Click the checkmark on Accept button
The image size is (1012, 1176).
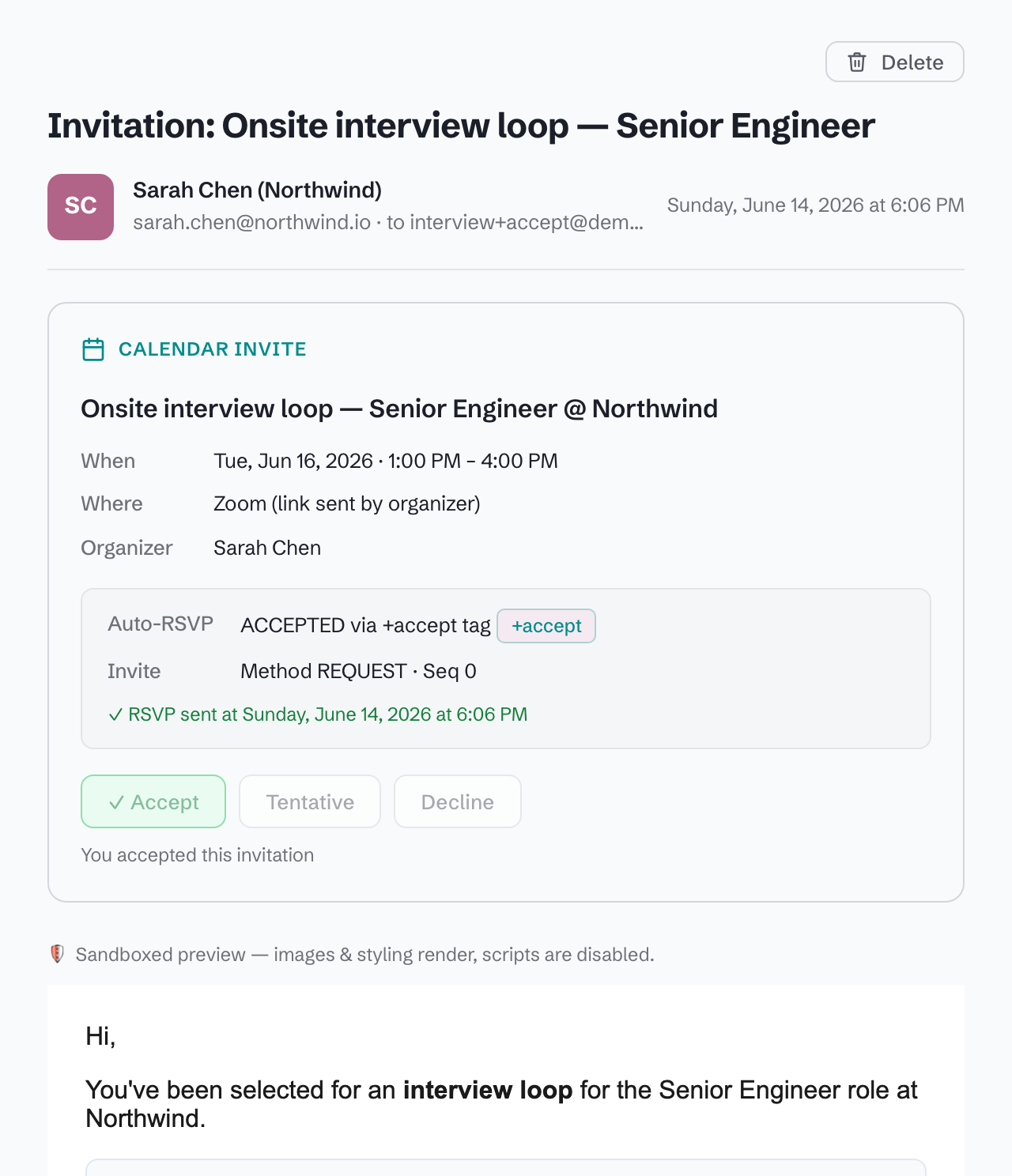tap(116, 802)
